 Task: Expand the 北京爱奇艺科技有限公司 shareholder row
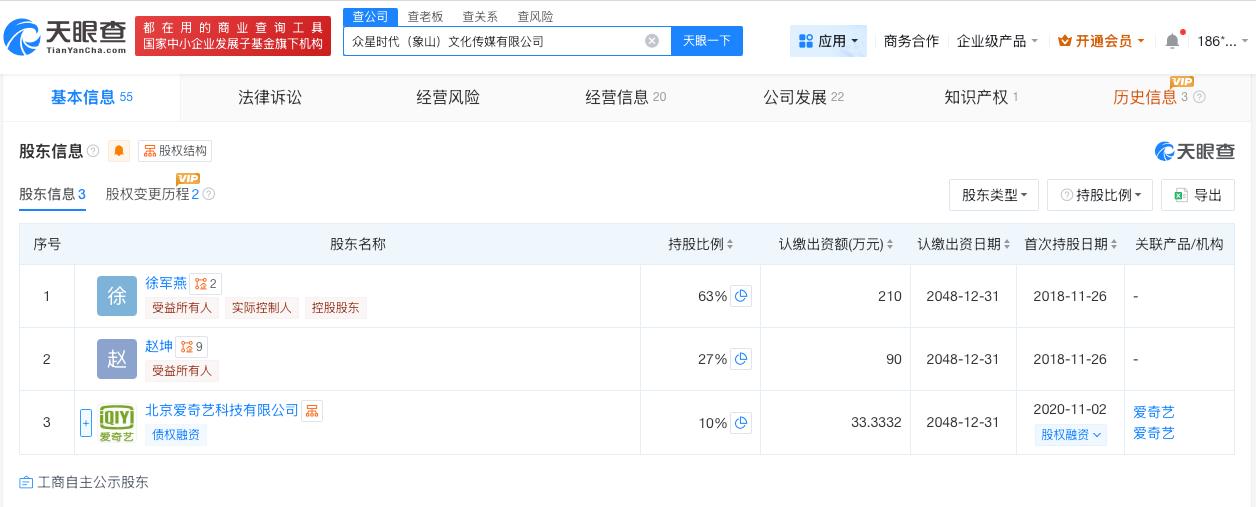pyautogui.click(x=86, y=422)
